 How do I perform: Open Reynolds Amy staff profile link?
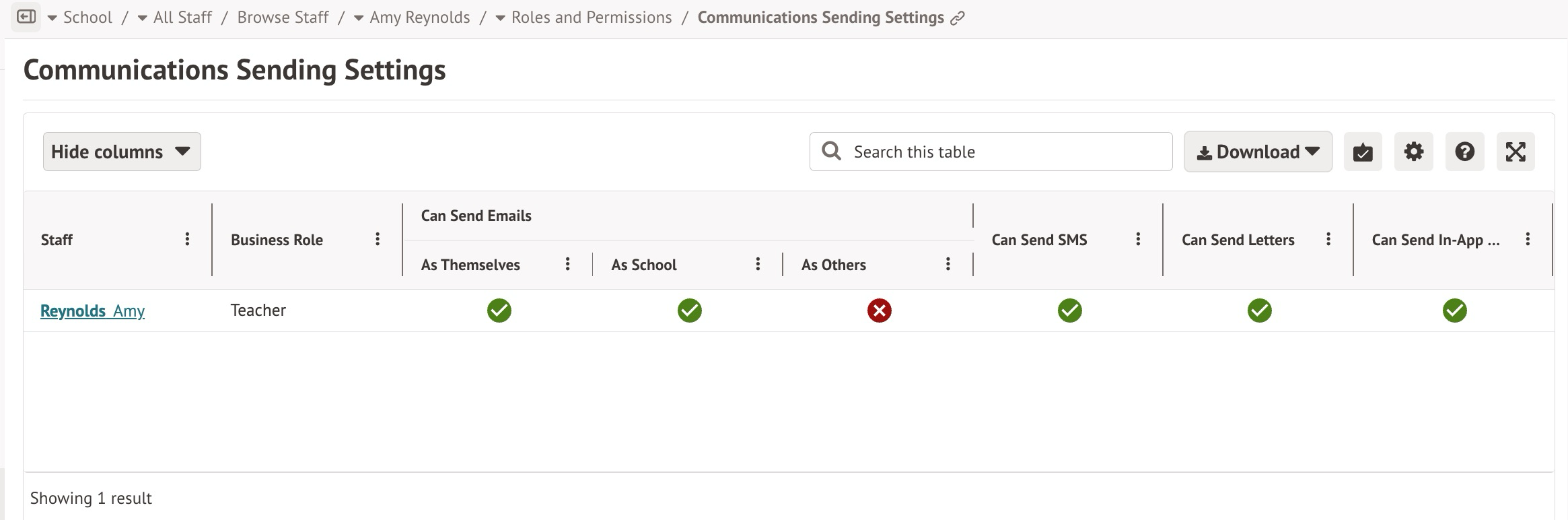(92, 311)
